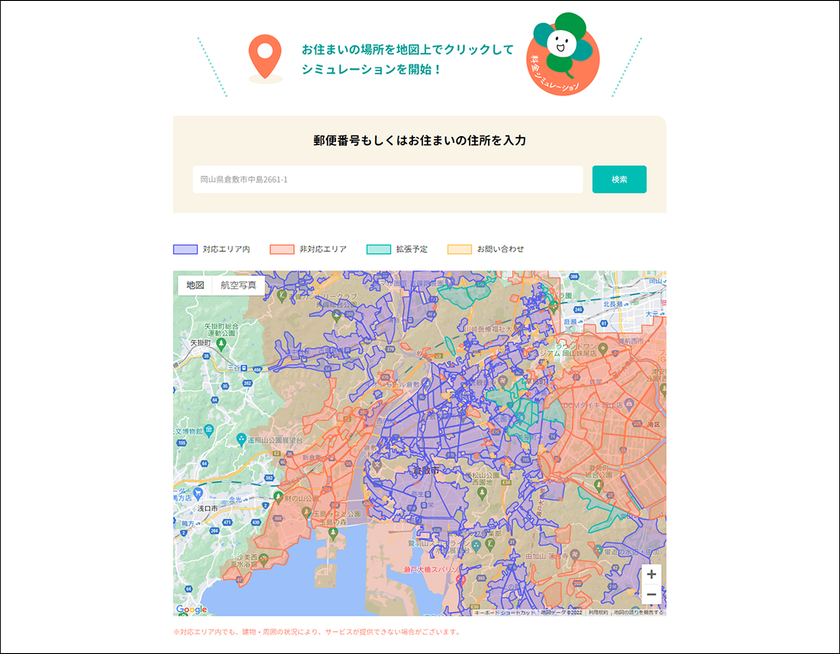
Task: Click 浅口市 city label on map
Action: coord(207,508)
